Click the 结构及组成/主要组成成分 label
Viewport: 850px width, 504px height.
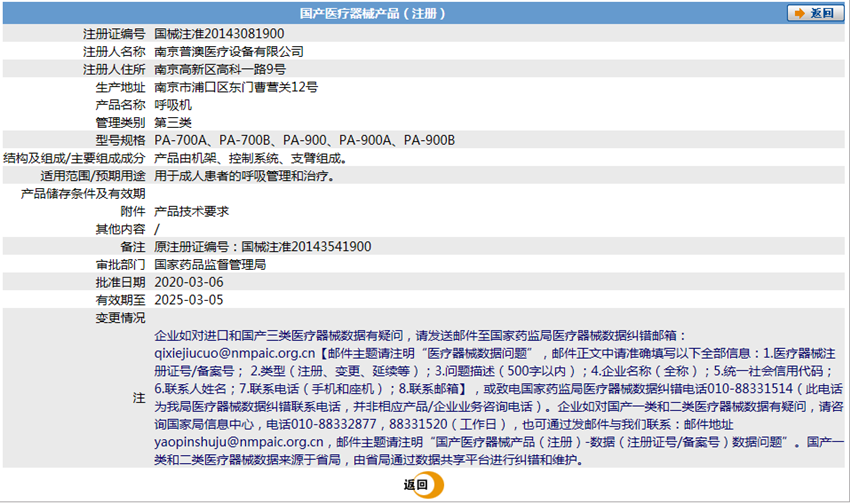click(x=74, y=158)
